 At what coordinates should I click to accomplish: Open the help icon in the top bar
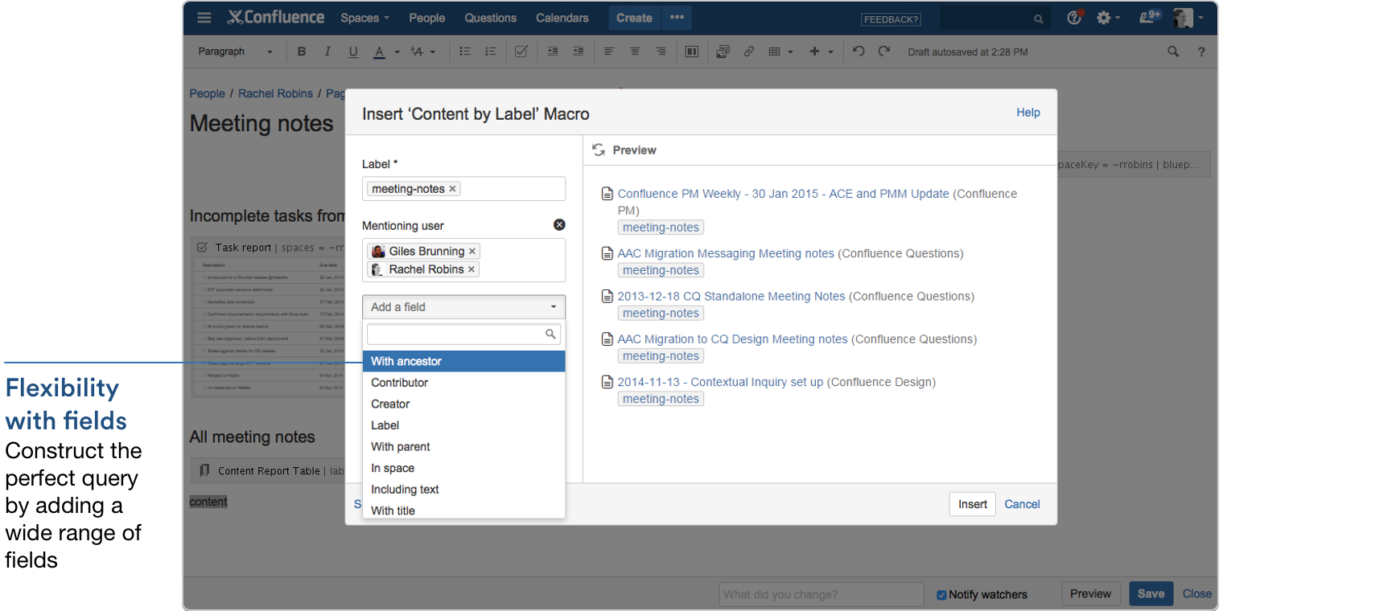(x=1073, y=17)
